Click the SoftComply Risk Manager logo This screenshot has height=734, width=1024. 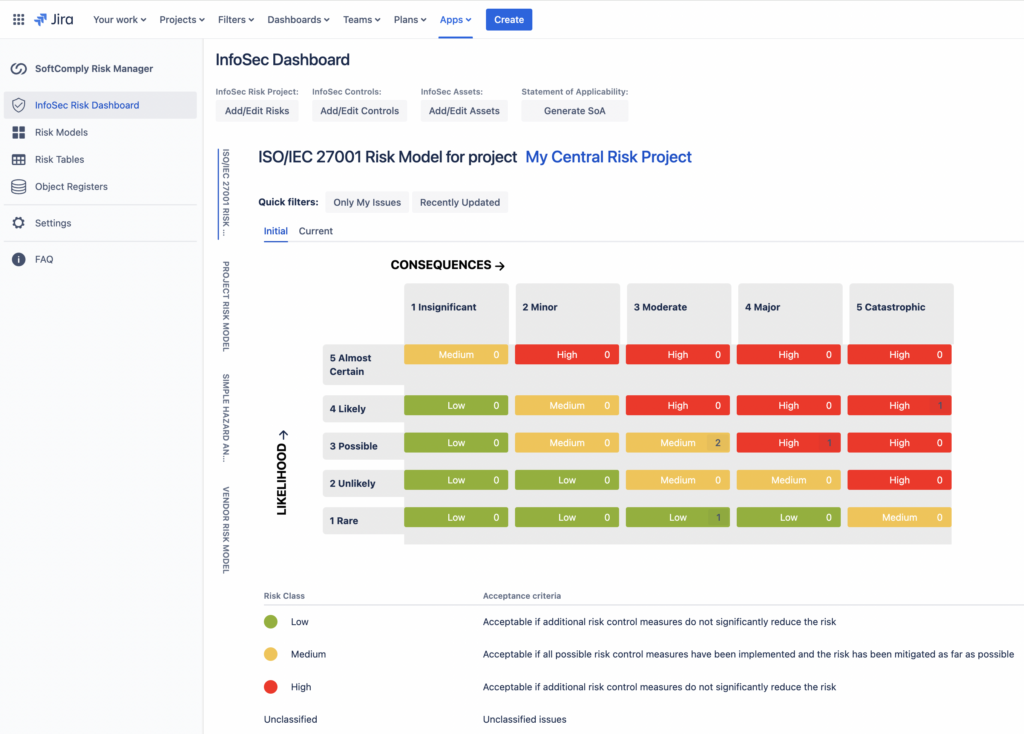pyautogui.click(x=20, y=69)
